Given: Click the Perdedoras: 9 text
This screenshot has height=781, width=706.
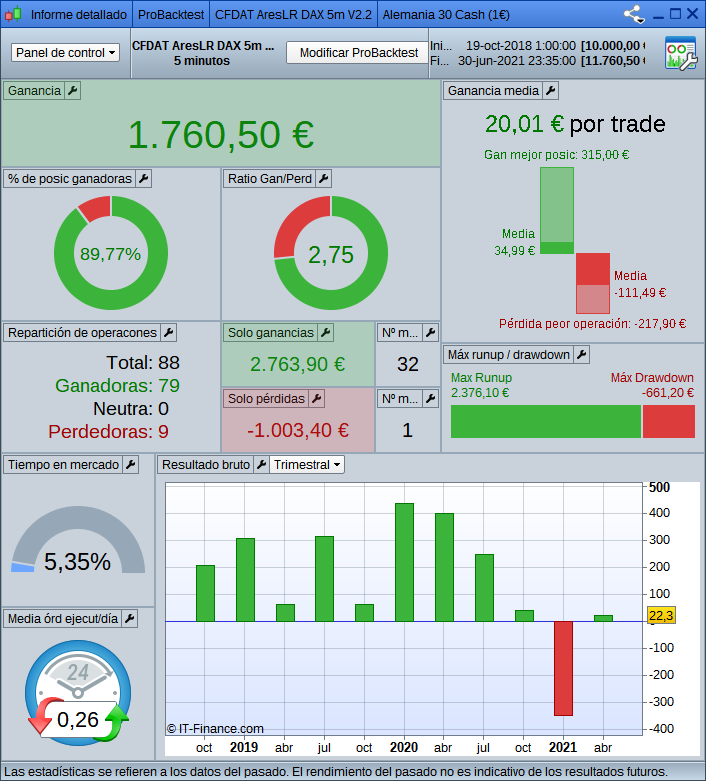Looking at the screenshot, I should click(109, 431).
